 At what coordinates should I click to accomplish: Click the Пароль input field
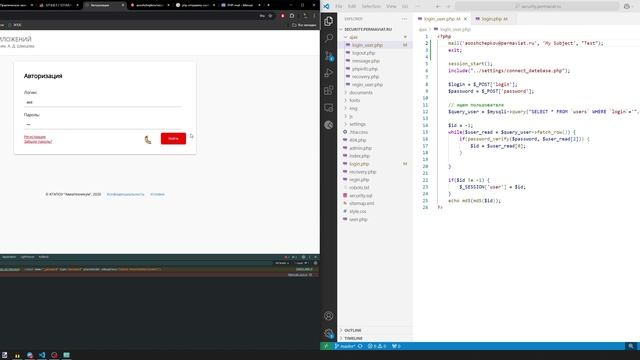coord(102,124)
